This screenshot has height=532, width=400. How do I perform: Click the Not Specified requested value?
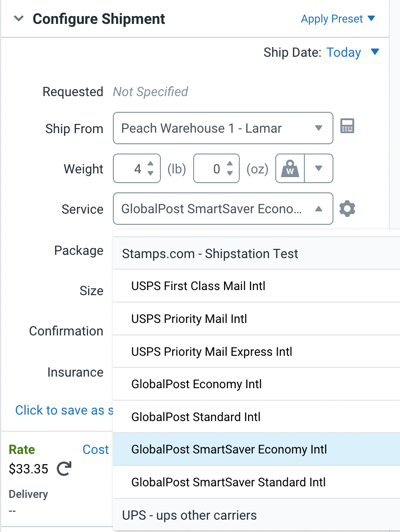(x=150, y=92)
